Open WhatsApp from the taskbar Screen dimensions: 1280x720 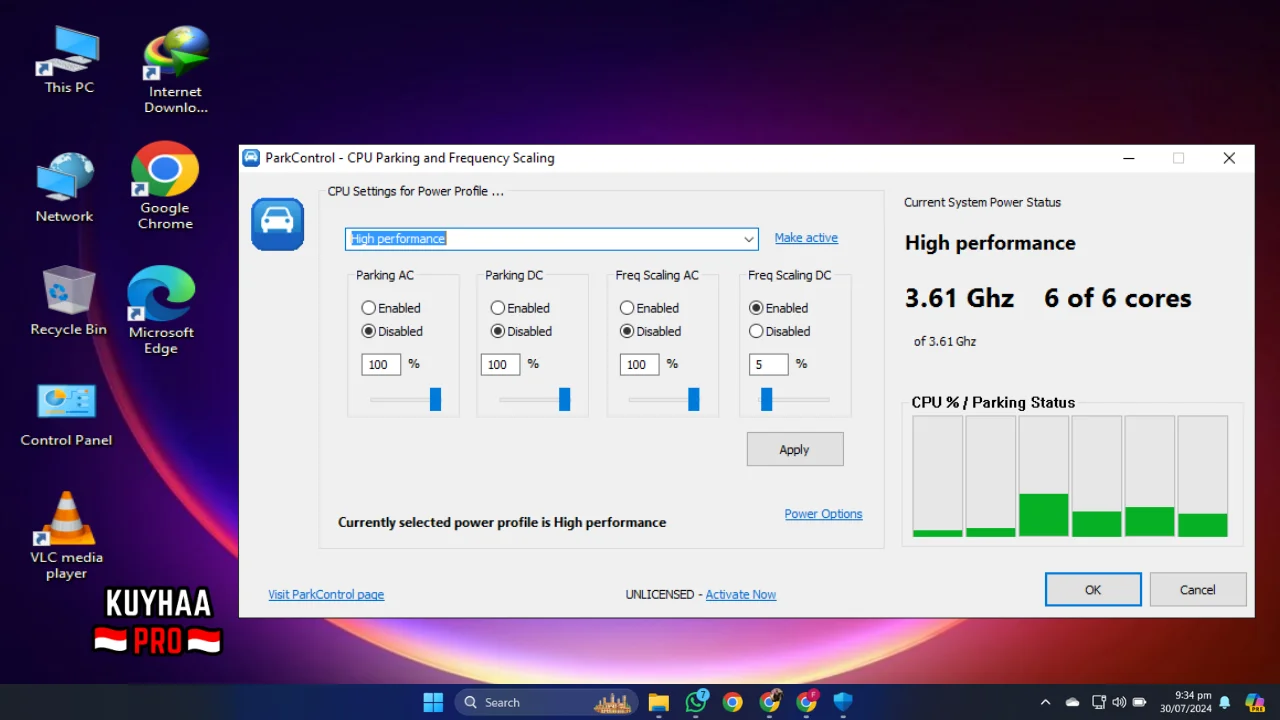tap(696, 702)
